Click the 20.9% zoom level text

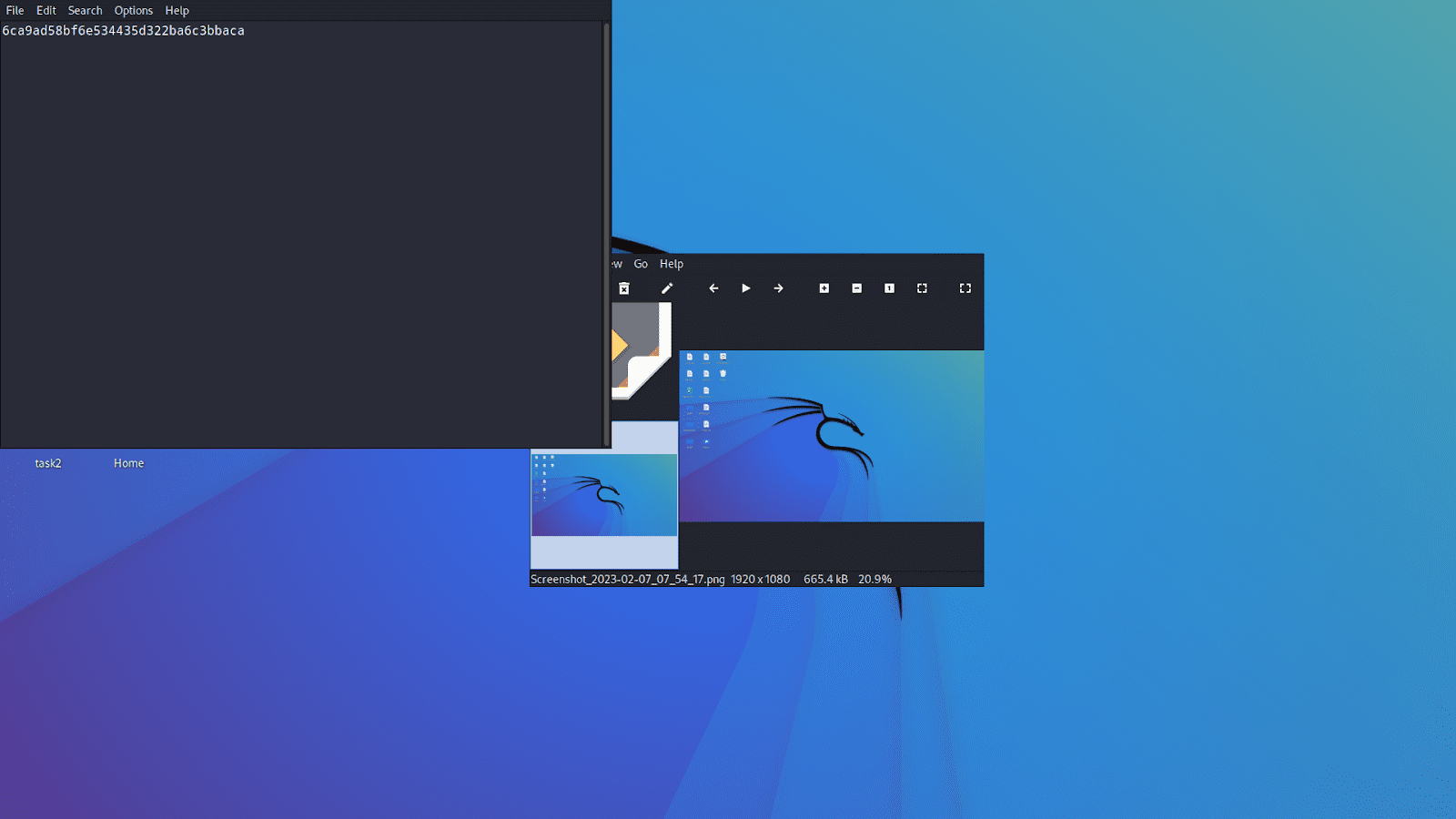(875, 580)
